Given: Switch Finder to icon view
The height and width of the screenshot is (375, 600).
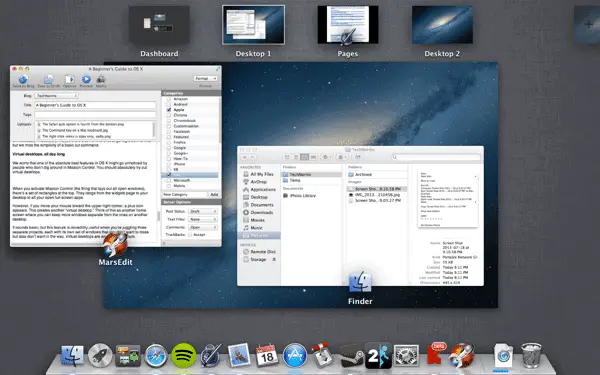Looking at the screenshot, I should (287, 157).
